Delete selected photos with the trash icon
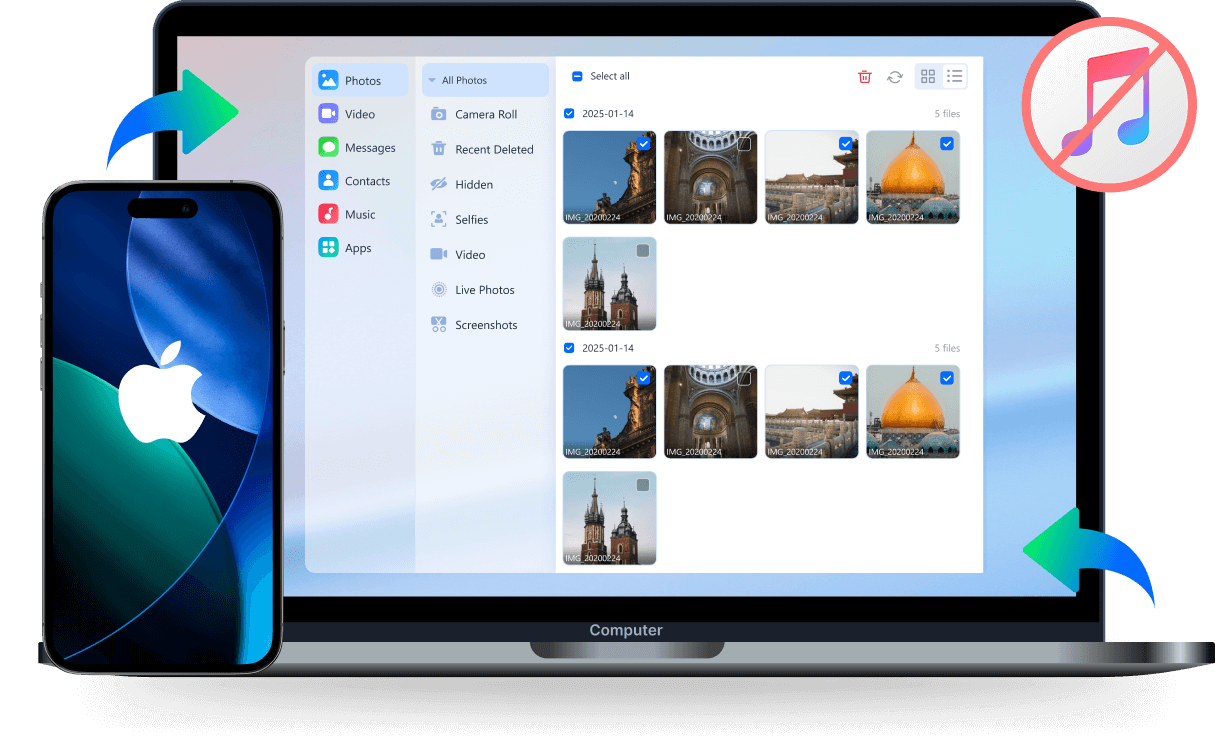The image size is (1215, 742). (864, 76)
